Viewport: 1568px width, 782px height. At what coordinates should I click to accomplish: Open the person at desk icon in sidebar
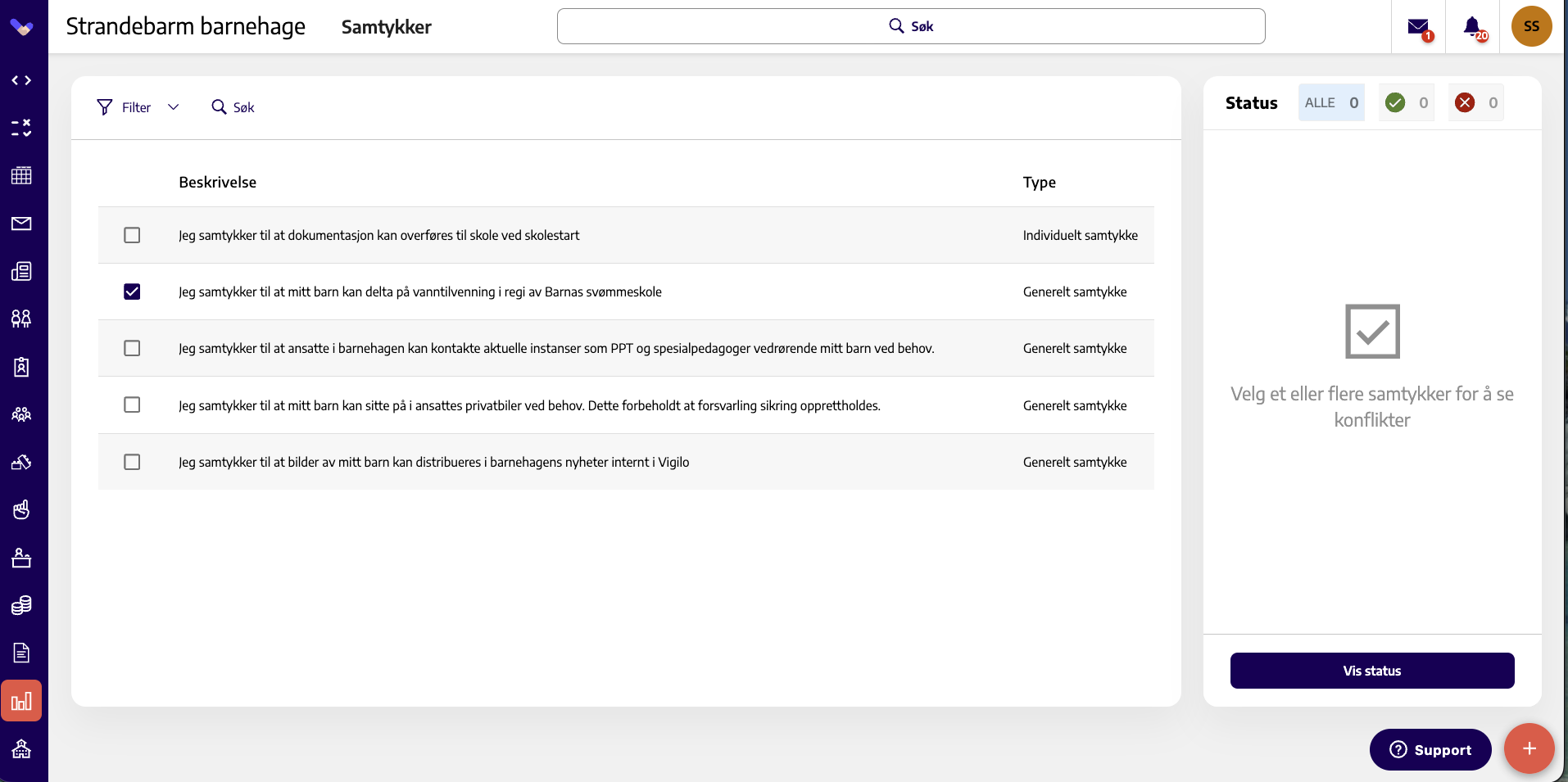21,558
